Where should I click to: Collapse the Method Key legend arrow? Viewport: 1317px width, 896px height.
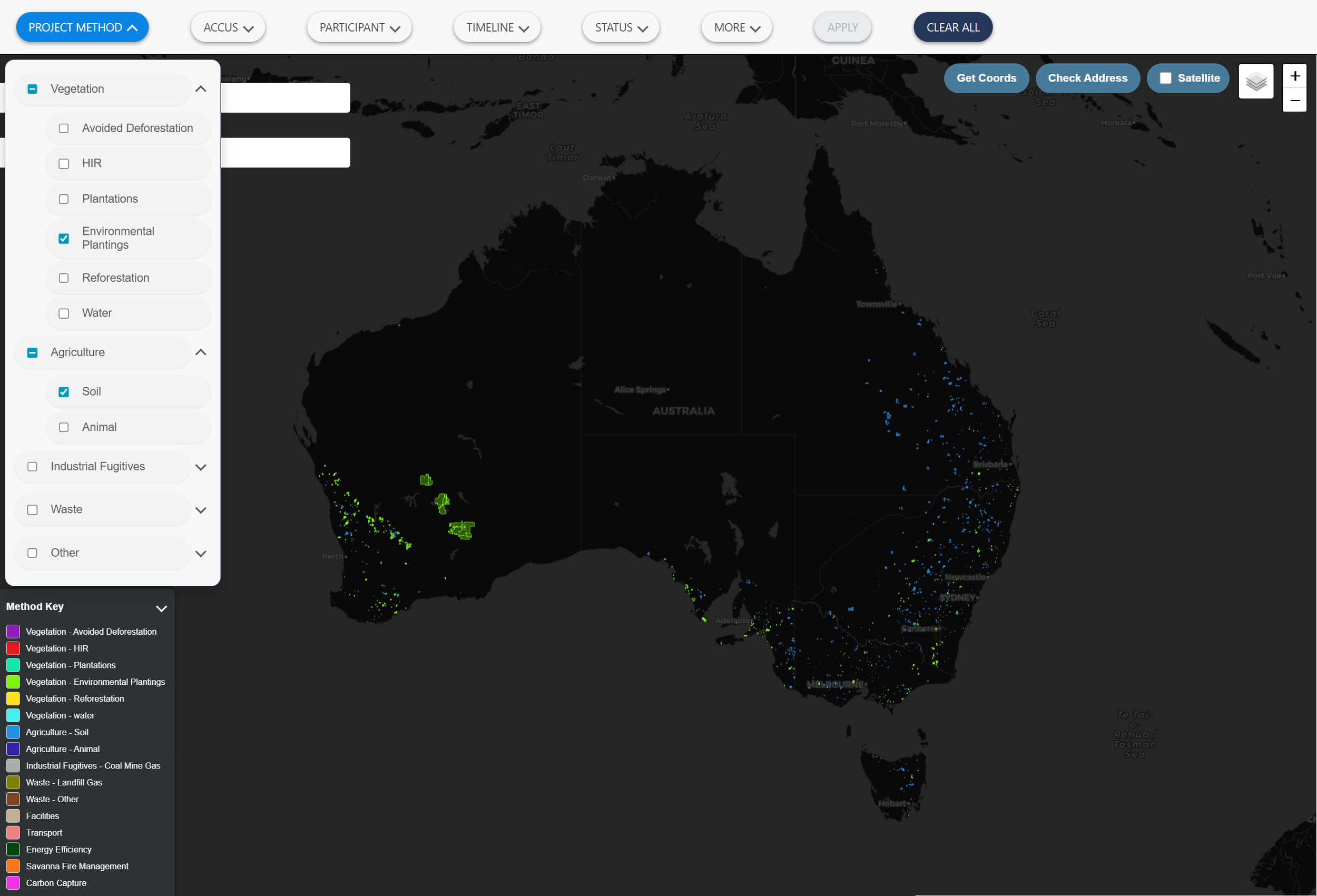point(161,608)
